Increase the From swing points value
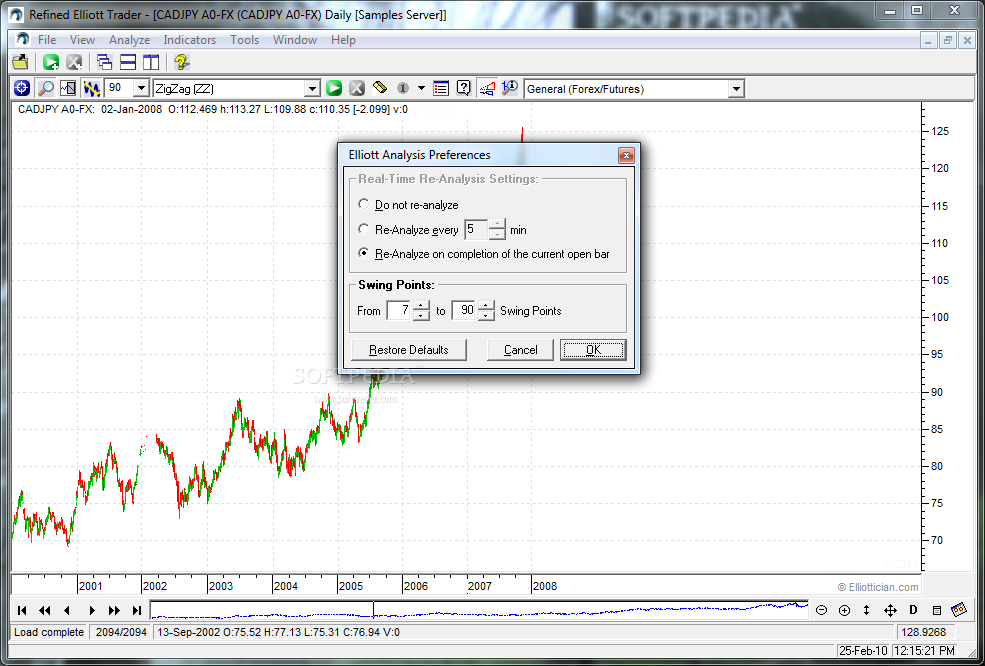 tap(421, 306)
